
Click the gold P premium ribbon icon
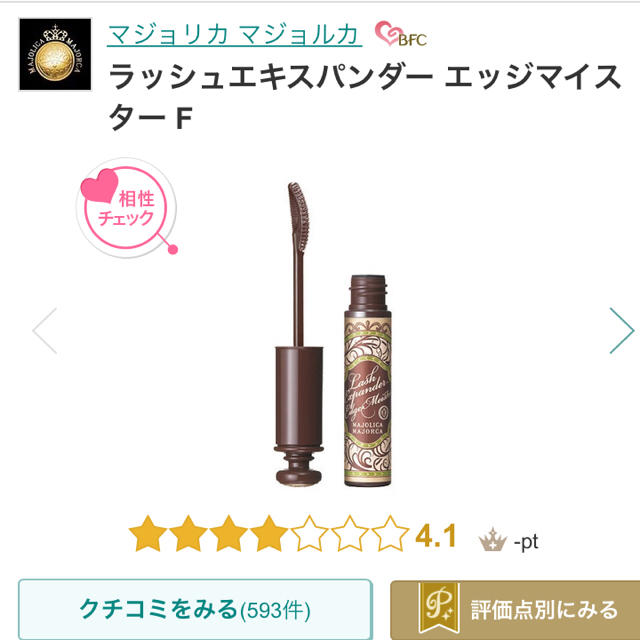pyautogui.click(x=439, y=608)
